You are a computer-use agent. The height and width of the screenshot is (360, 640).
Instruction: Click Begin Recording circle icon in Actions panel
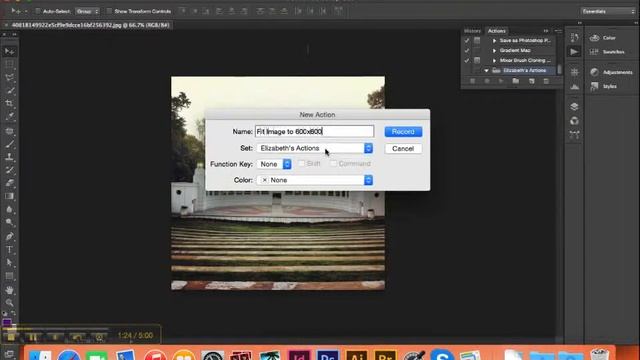tap(487, 81)
